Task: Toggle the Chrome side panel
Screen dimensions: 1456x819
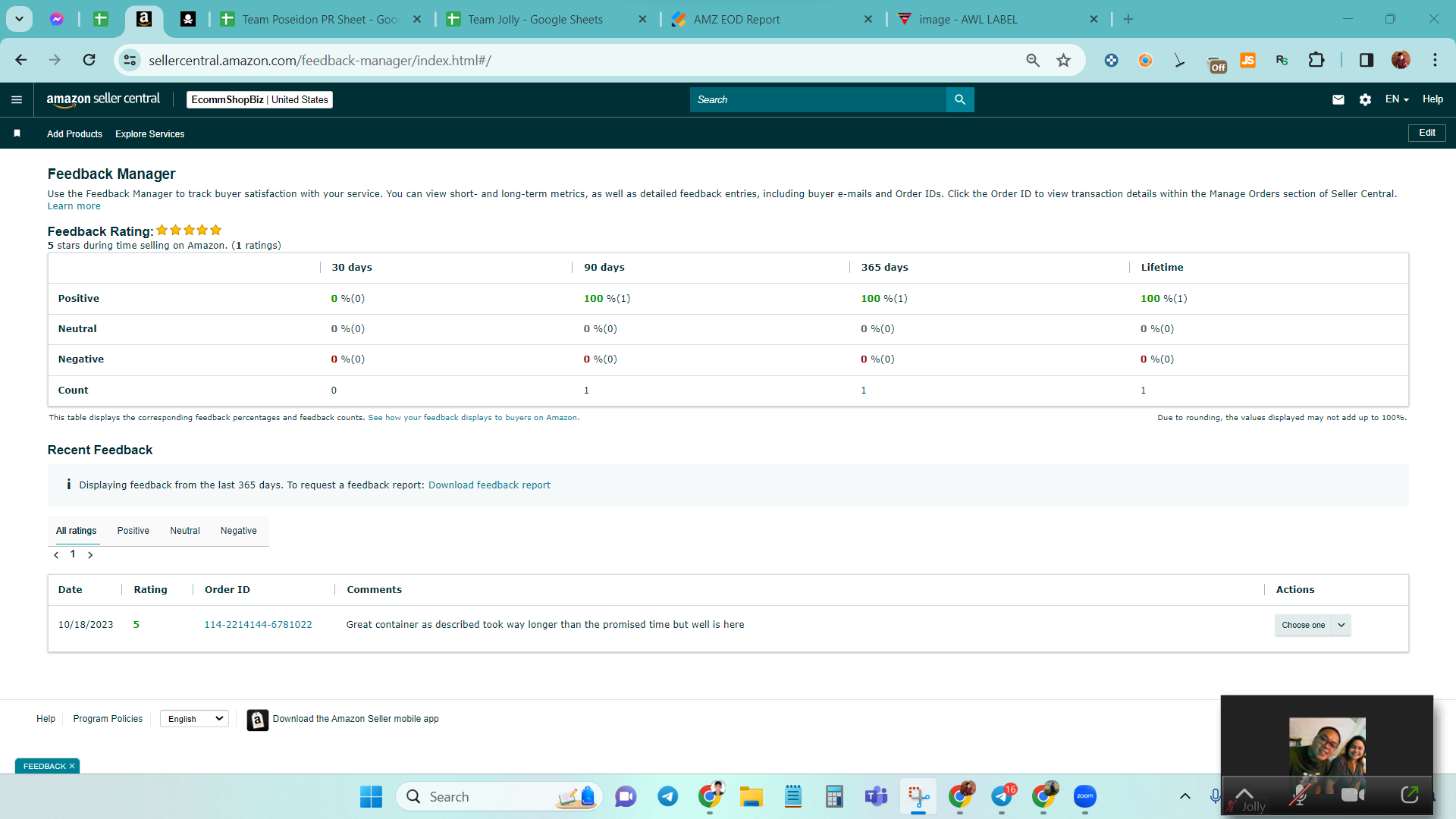Action: pos(1367,60)
